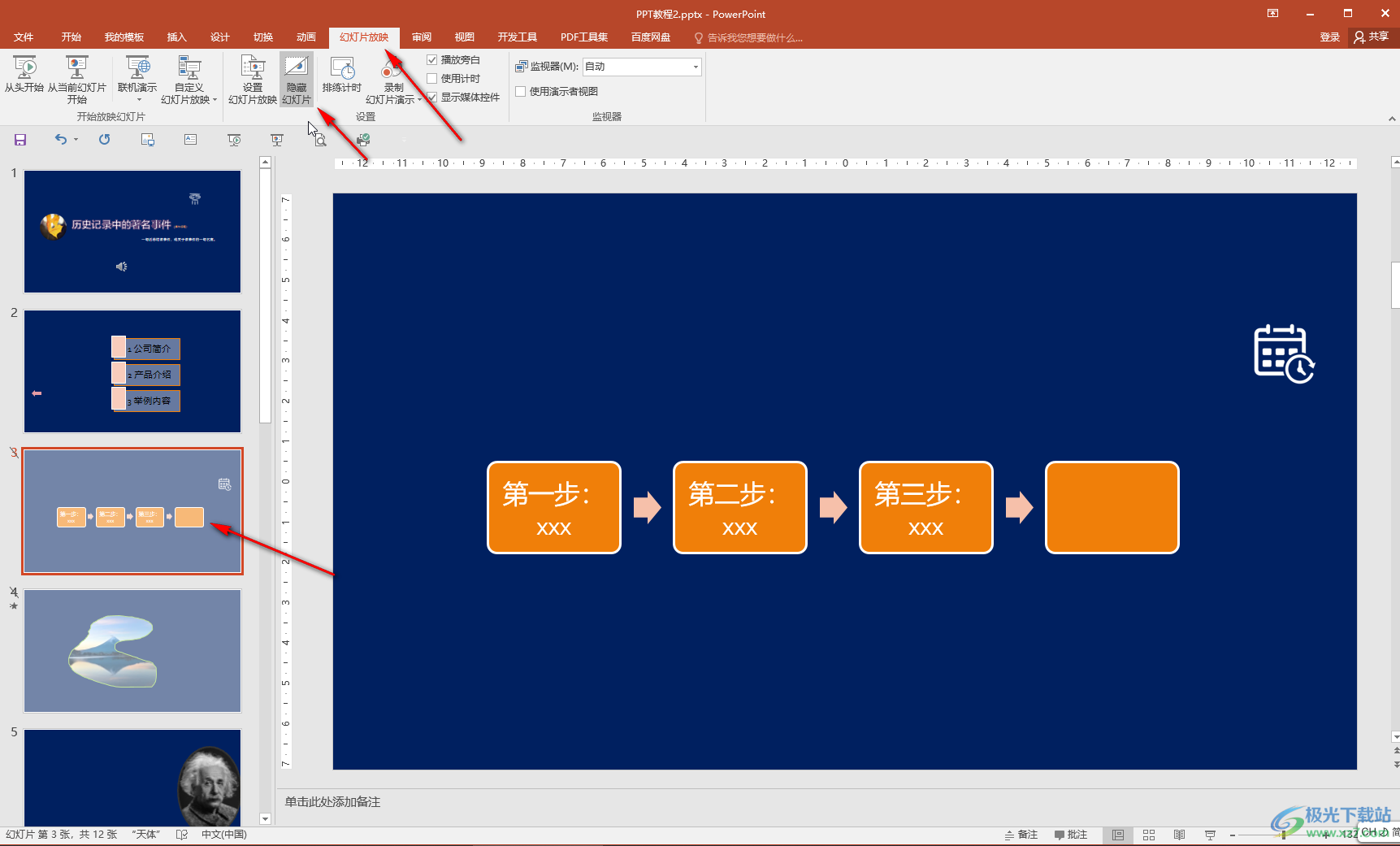Click the 登录 sign-in link
The image size is (1400, 846).
[1330, 37]
